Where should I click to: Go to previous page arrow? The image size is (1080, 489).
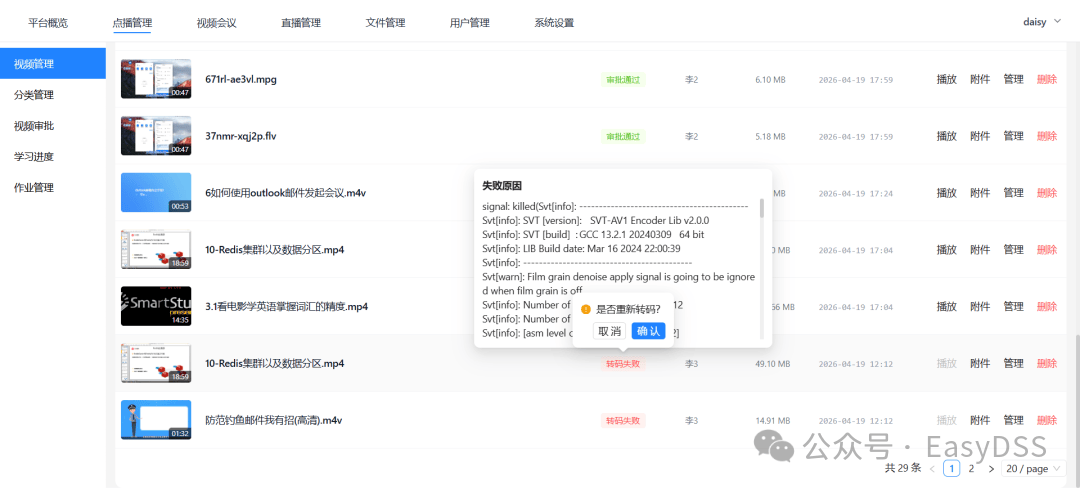932,469
